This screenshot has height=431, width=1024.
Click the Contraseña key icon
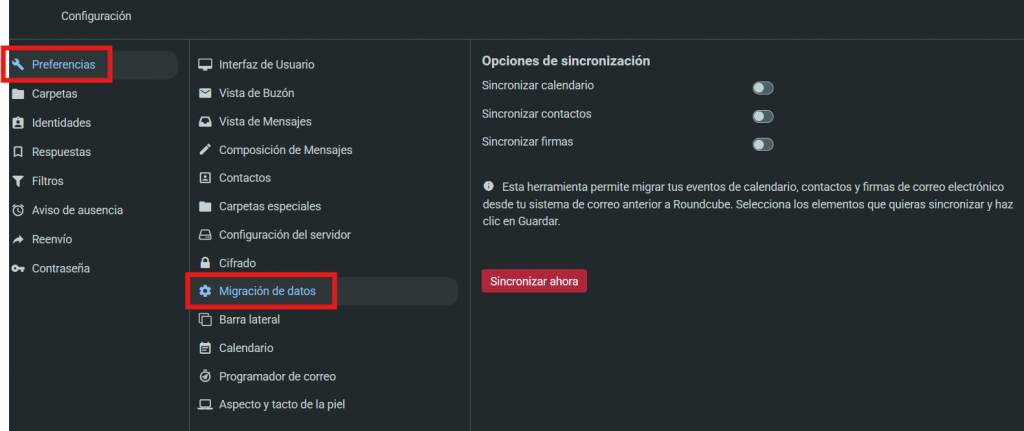pos(18,269)
